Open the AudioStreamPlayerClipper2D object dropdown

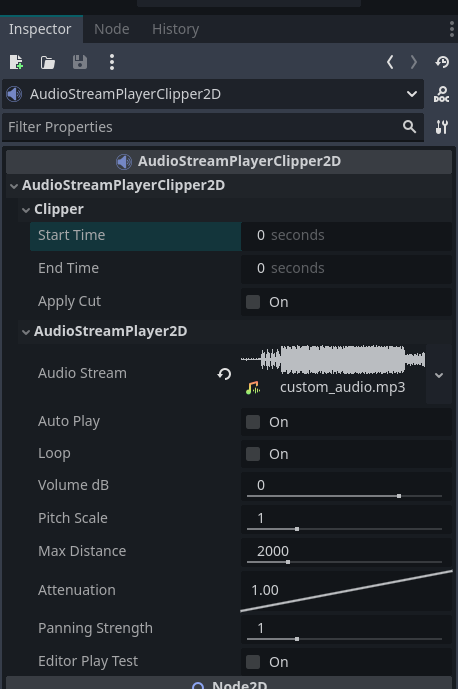pyautogui.click(x=213, y=94)
